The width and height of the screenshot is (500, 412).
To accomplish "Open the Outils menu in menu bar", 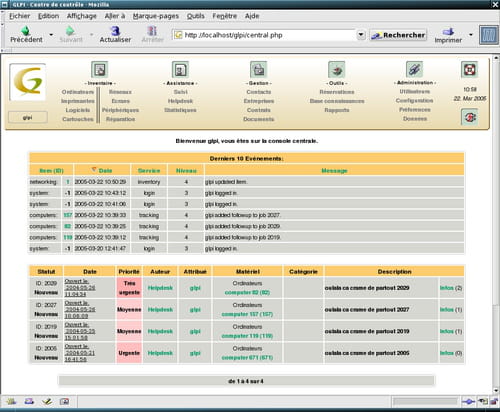I will pyautogui.click(x=196, y=16).
